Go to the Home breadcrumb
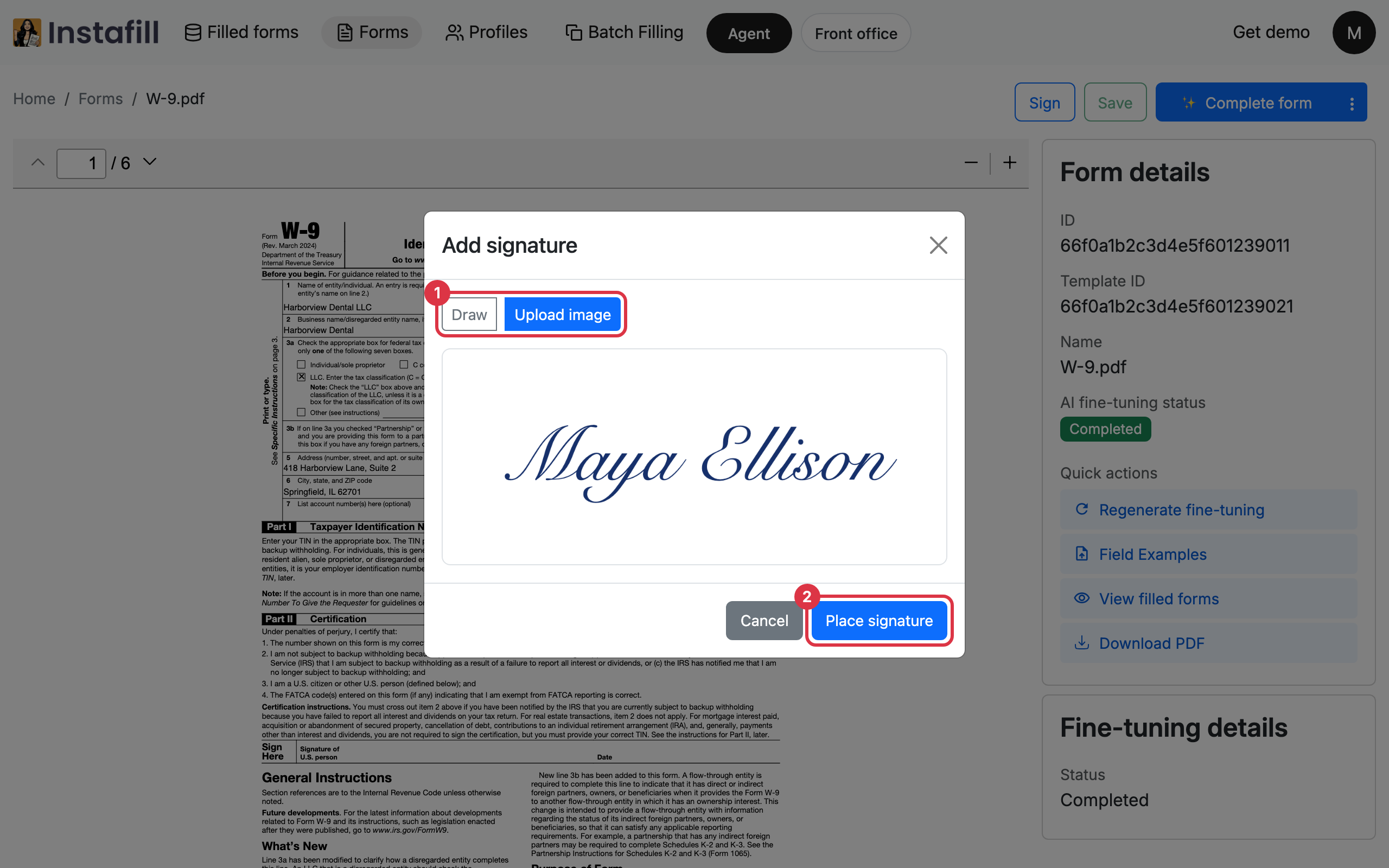 click(x=34, y=99)
